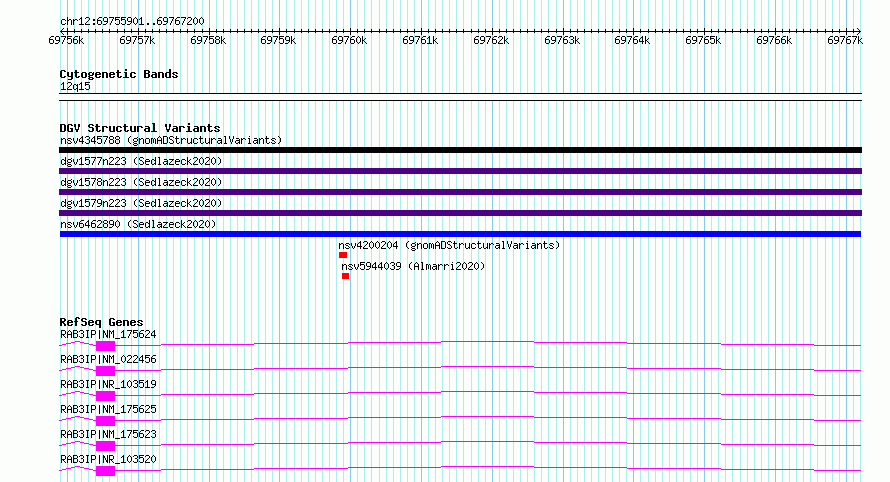This screenshot has width=890, height=482.
Task: Click the 69767k ruler position
Action: (845, 40)
